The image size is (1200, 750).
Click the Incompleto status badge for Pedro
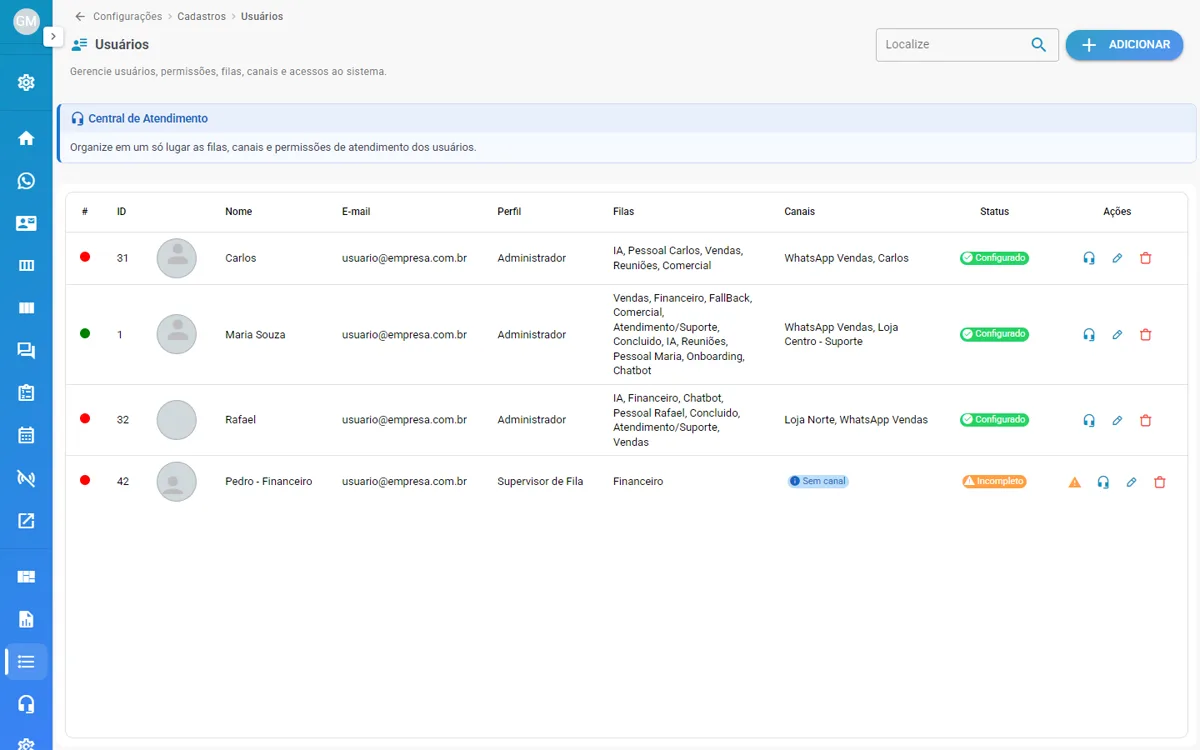tap(994, 481)
